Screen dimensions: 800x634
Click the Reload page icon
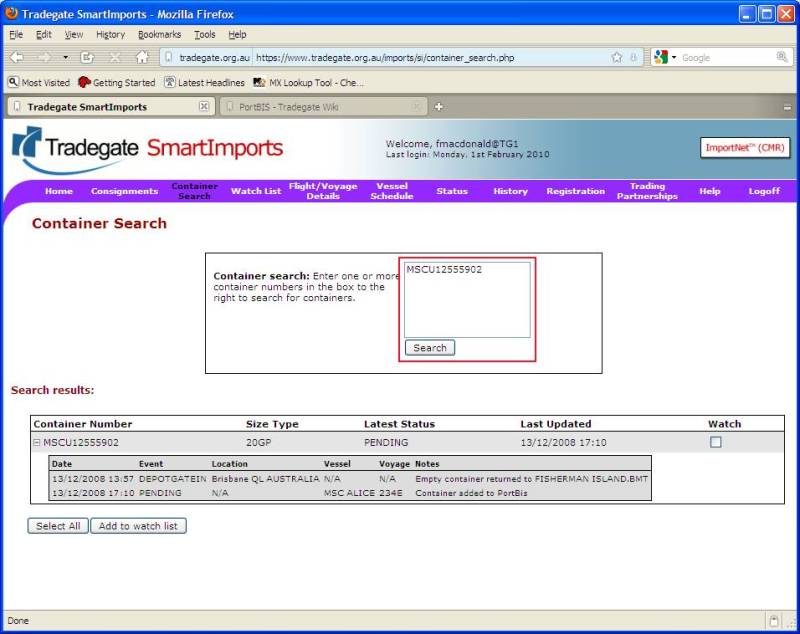click(x=88, y=57)
